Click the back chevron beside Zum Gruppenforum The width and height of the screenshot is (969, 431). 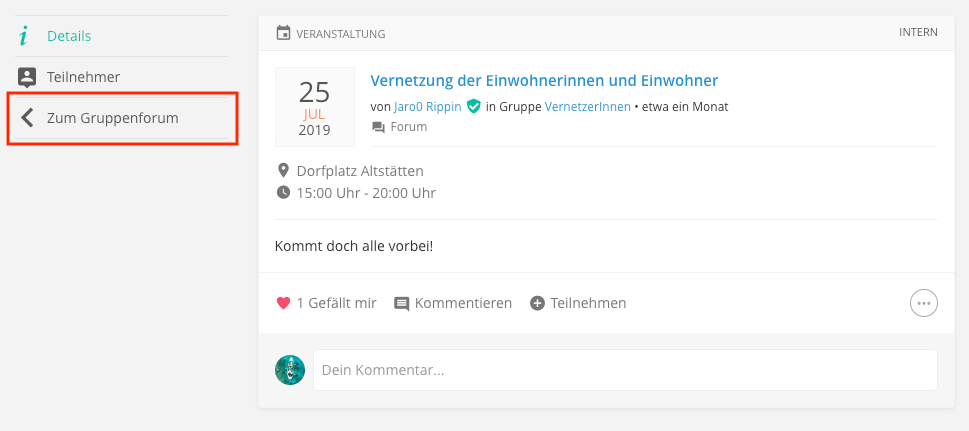(x=27, y=118)
